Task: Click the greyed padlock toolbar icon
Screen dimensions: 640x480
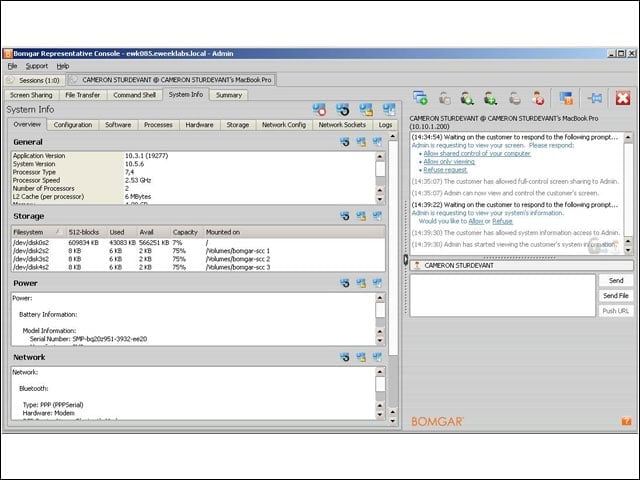Action: pyautogui.click(x=445, y=98)
